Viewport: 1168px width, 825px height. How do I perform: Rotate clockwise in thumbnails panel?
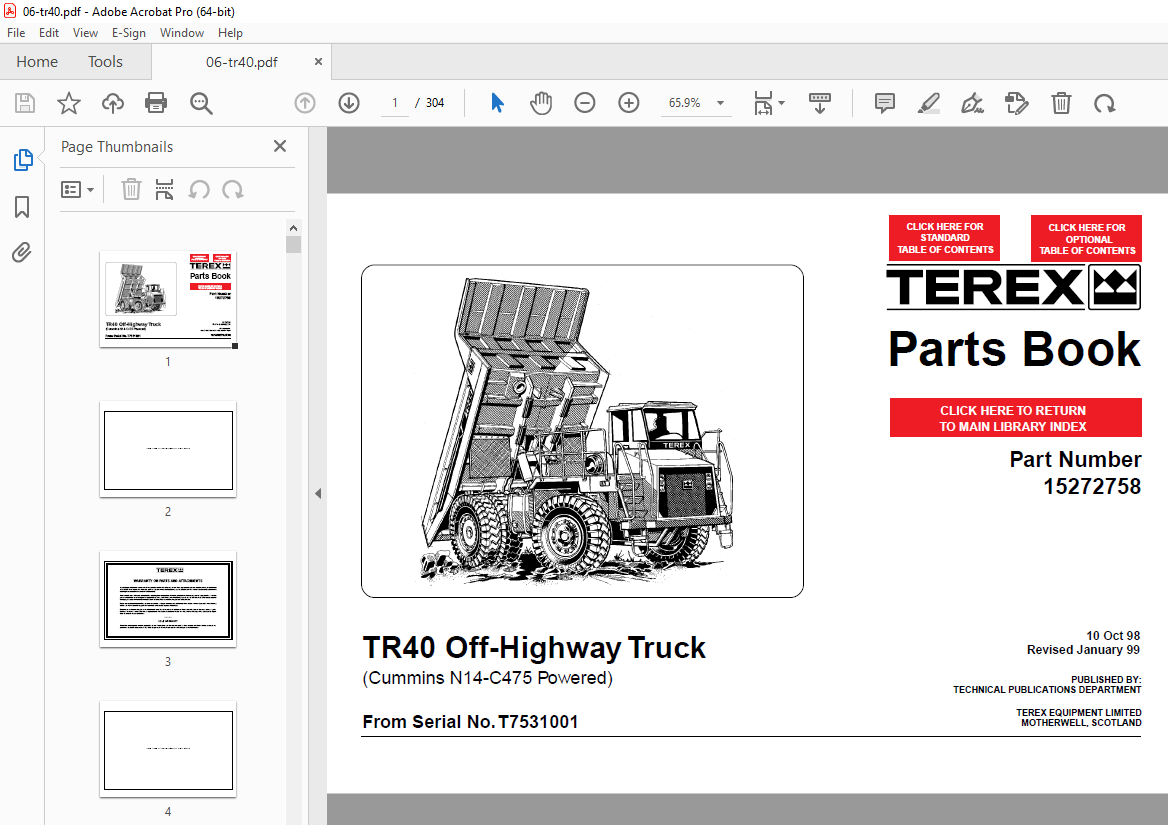coord(233,190)
